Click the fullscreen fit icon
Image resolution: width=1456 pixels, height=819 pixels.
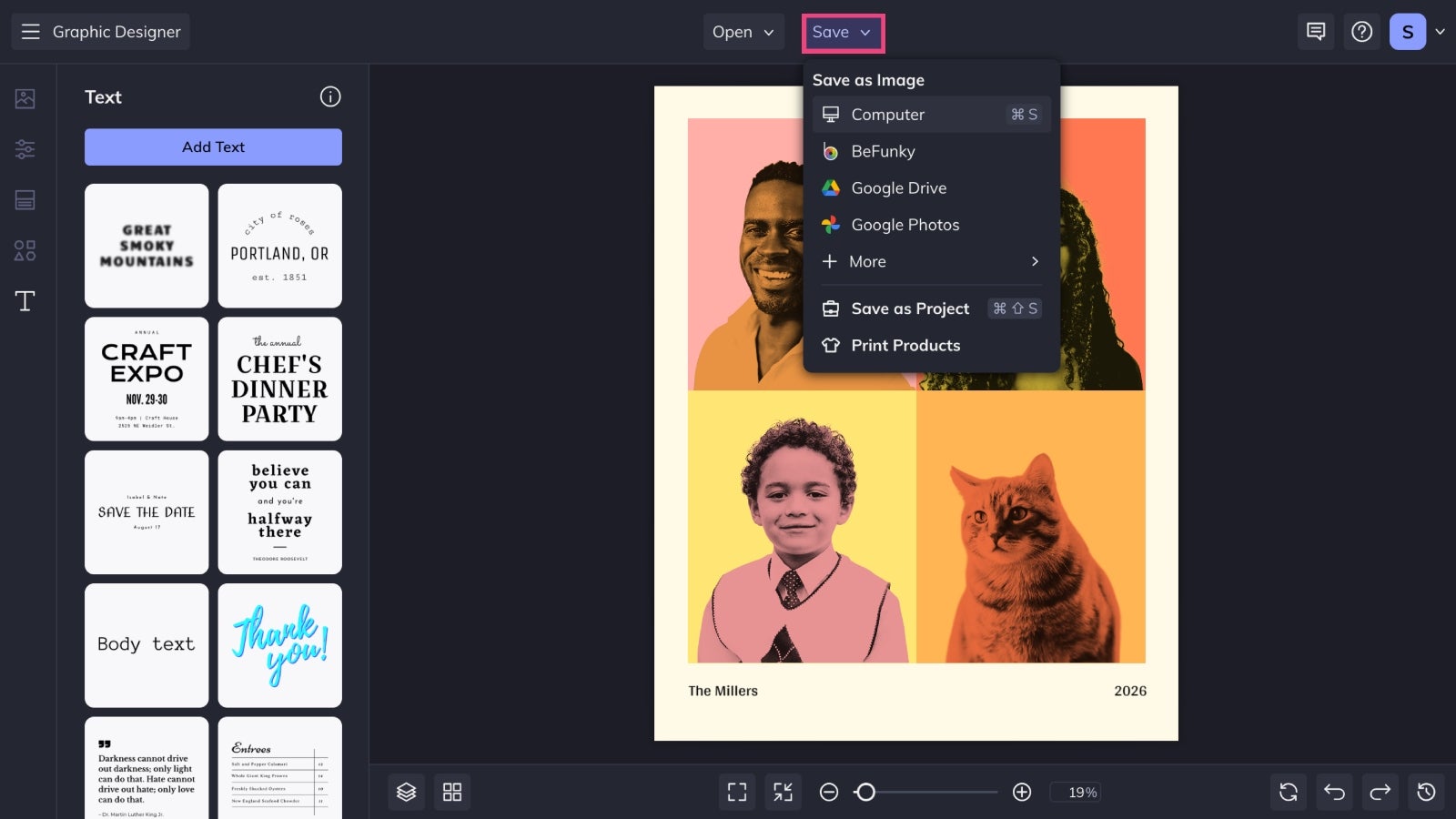737,792
